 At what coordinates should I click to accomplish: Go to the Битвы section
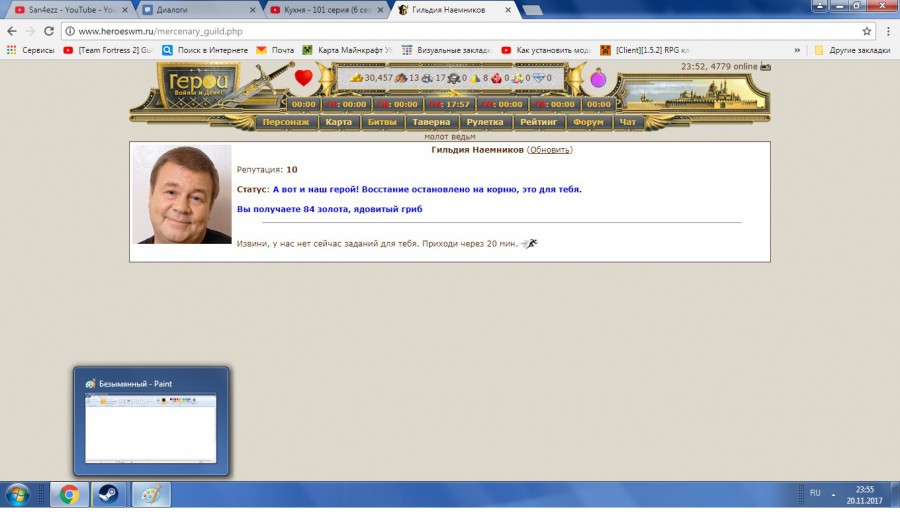[381, 122]
